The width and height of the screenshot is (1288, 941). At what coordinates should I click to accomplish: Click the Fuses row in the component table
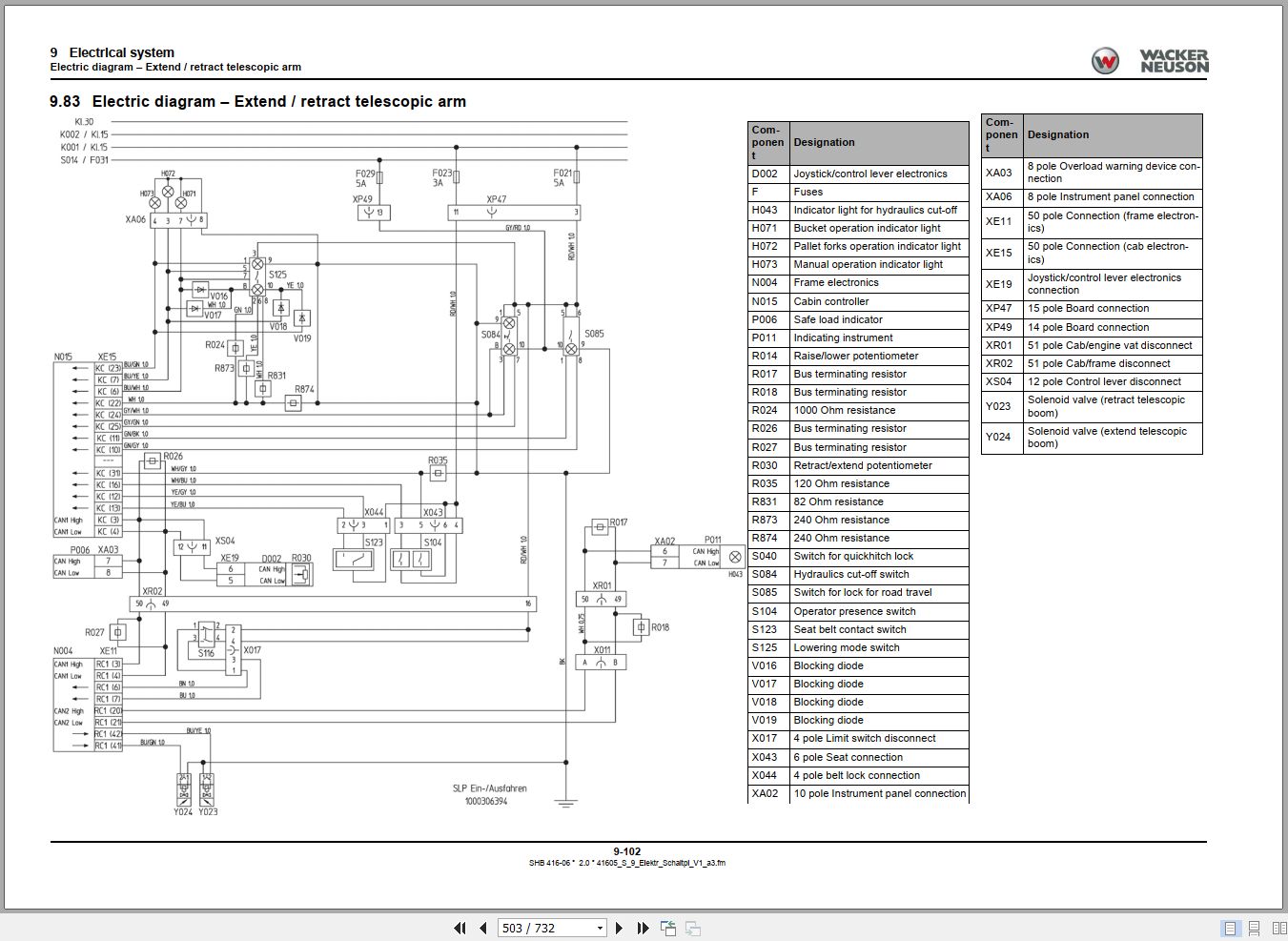[x=857, y=192]
